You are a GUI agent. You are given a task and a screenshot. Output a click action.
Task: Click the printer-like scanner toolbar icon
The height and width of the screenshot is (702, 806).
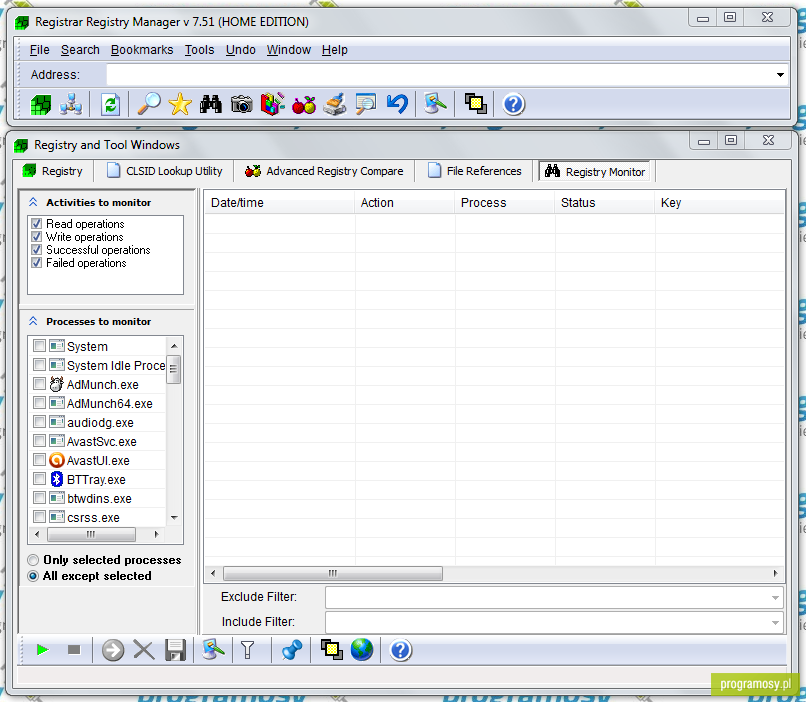(x=335, y=104)
